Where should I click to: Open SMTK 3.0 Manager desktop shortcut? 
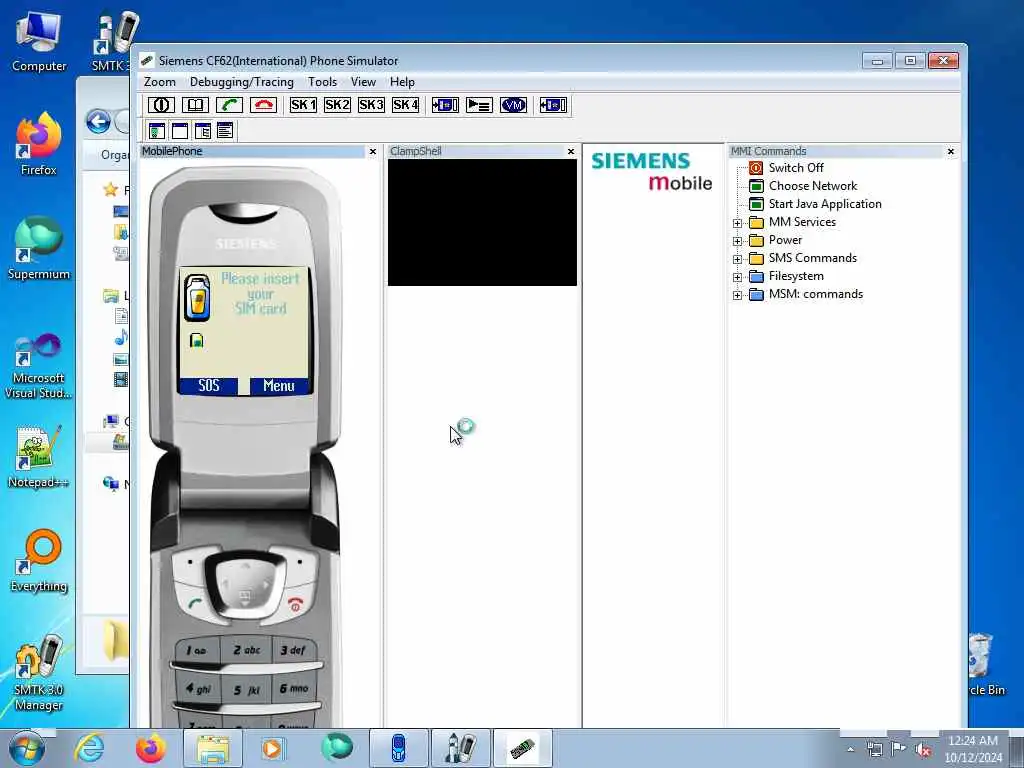[x=39, y=673]
